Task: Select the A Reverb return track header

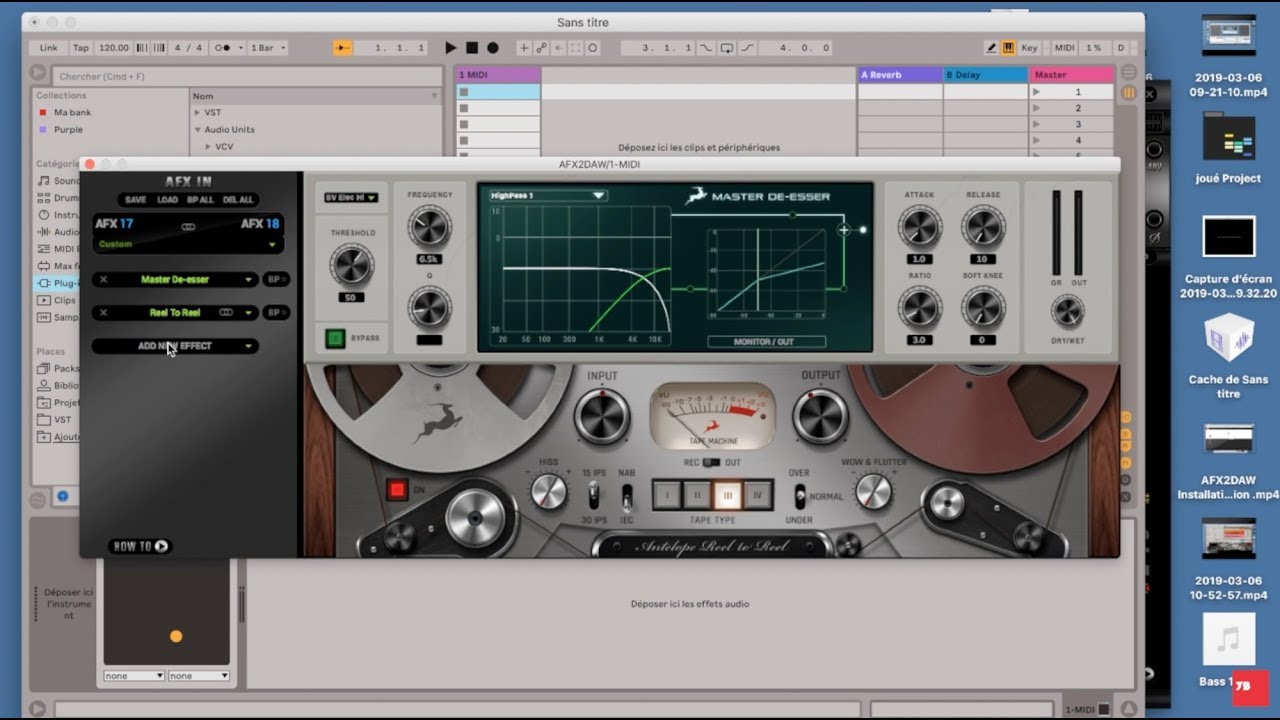Action: [900, 75]
